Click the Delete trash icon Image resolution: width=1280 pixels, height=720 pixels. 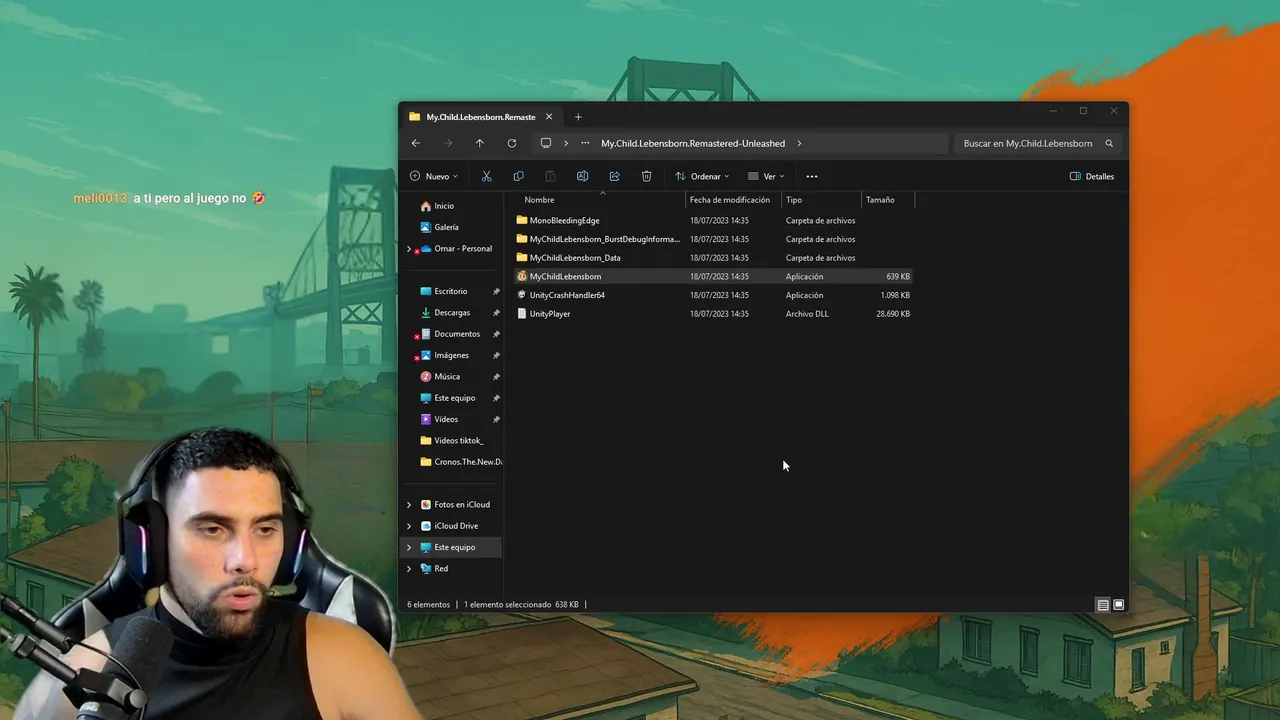click(x=646, y=176)
